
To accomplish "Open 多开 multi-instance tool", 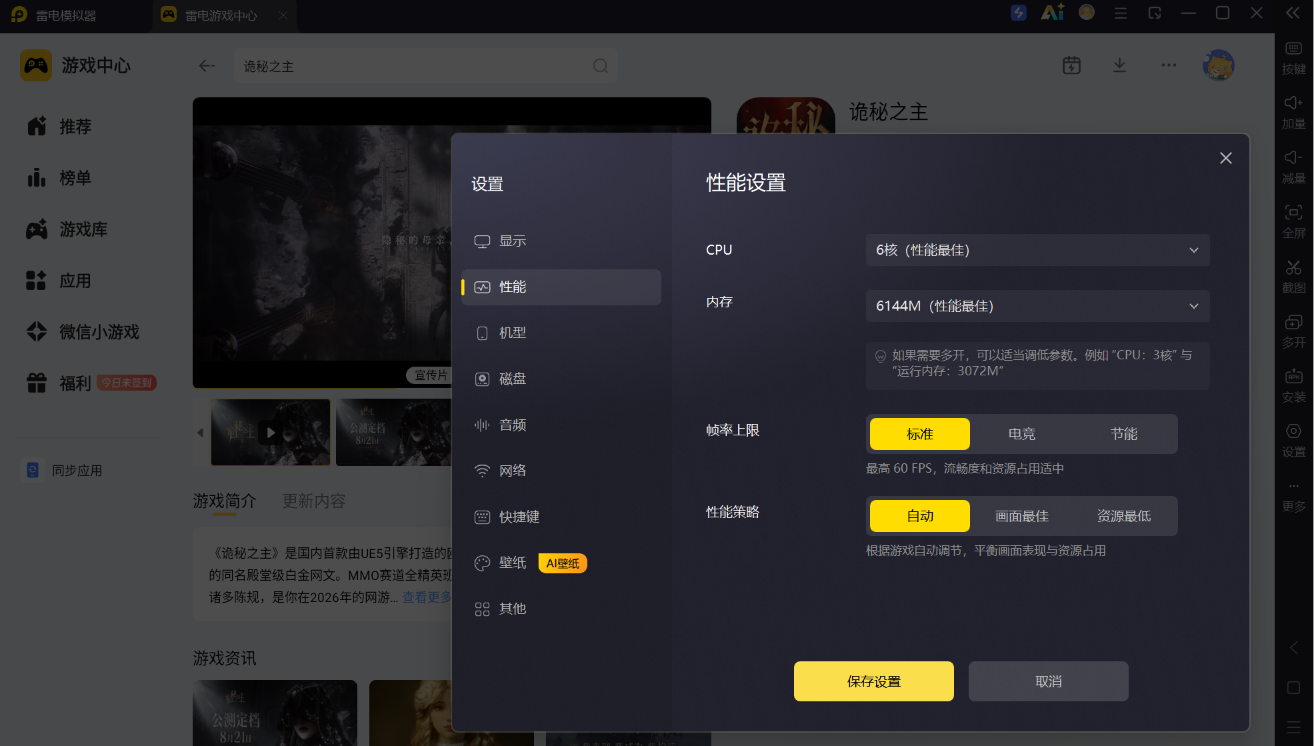I will pyautogui.click(x=1294, y=331).
